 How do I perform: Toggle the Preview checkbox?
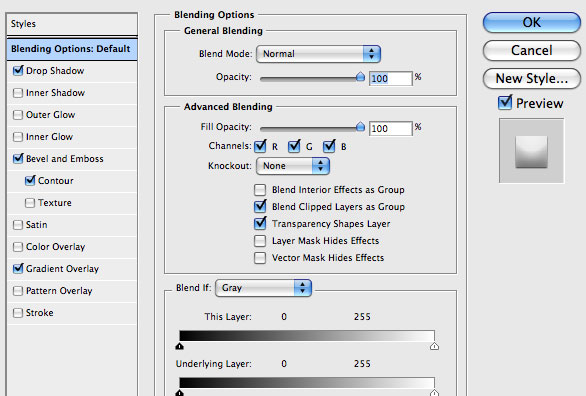tap(505, 103)
